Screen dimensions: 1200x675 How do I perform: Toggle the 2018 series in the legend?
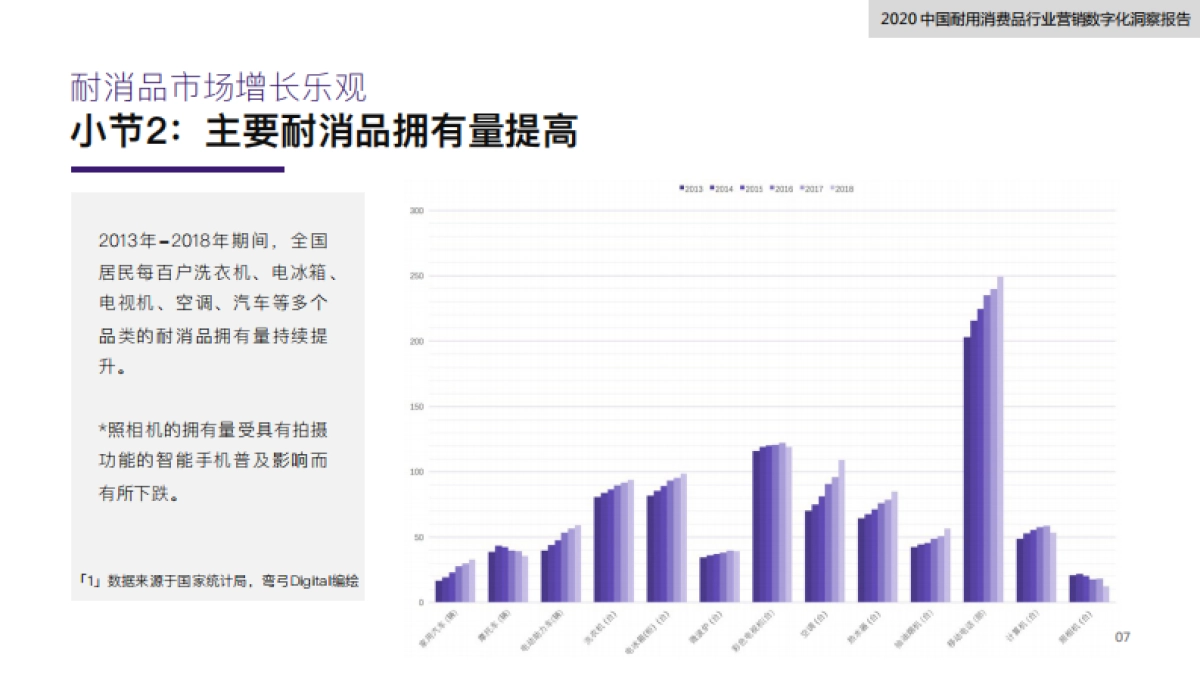tap(840, 187)
